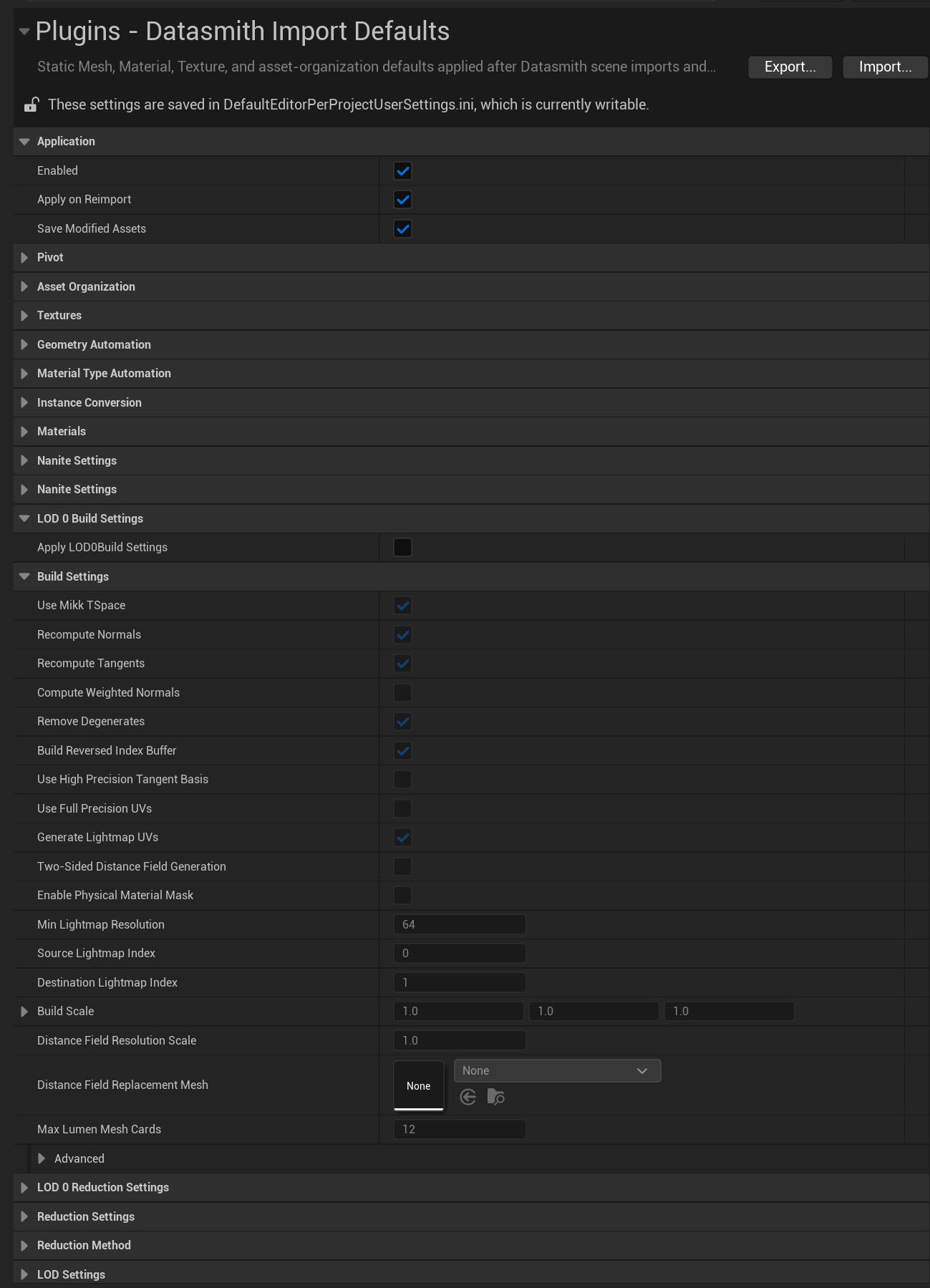Screen dimensions: 930x1288
Task: Toggle Recompute Normals checkbox
Action: pyautogui.click(x=402, y=635)
